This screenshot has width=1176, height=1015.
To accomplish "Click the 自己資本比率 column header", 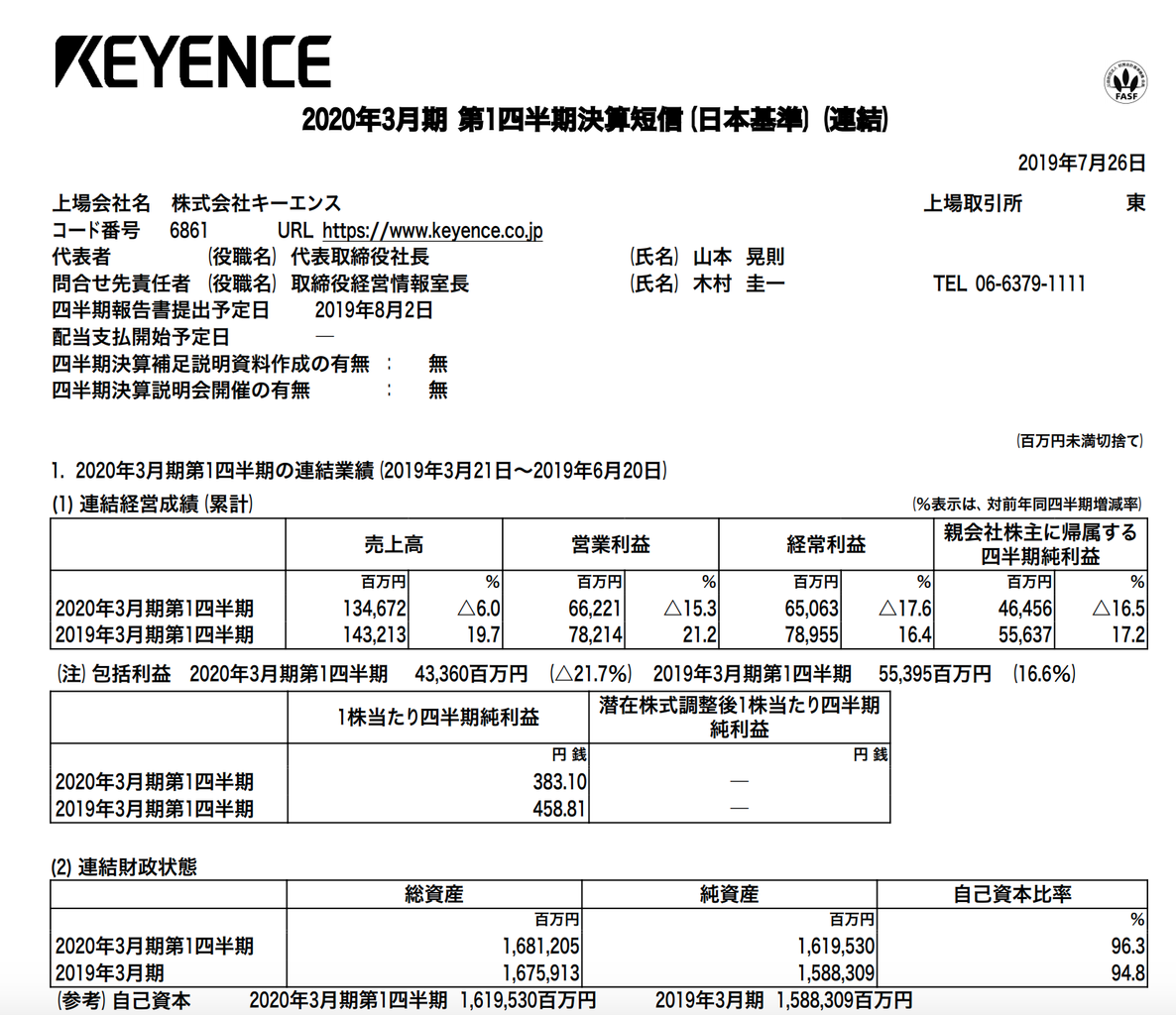I will (1012, 894).
